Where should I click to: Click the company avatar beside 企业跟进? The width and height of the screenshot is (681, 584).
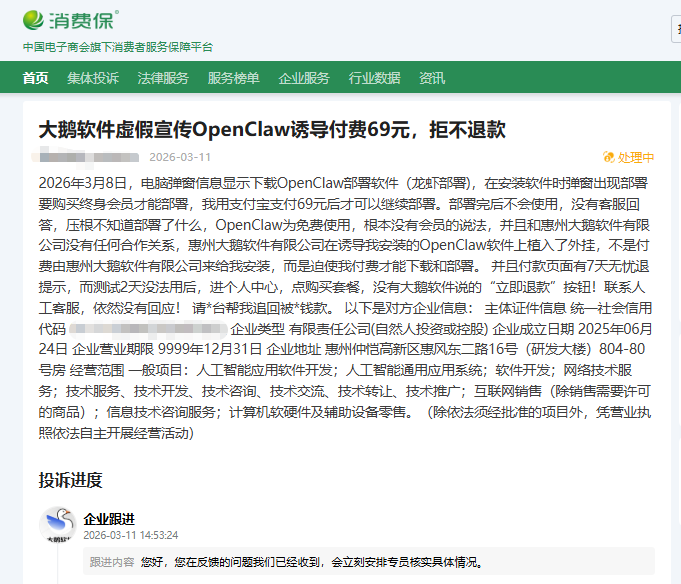[58, 525]
